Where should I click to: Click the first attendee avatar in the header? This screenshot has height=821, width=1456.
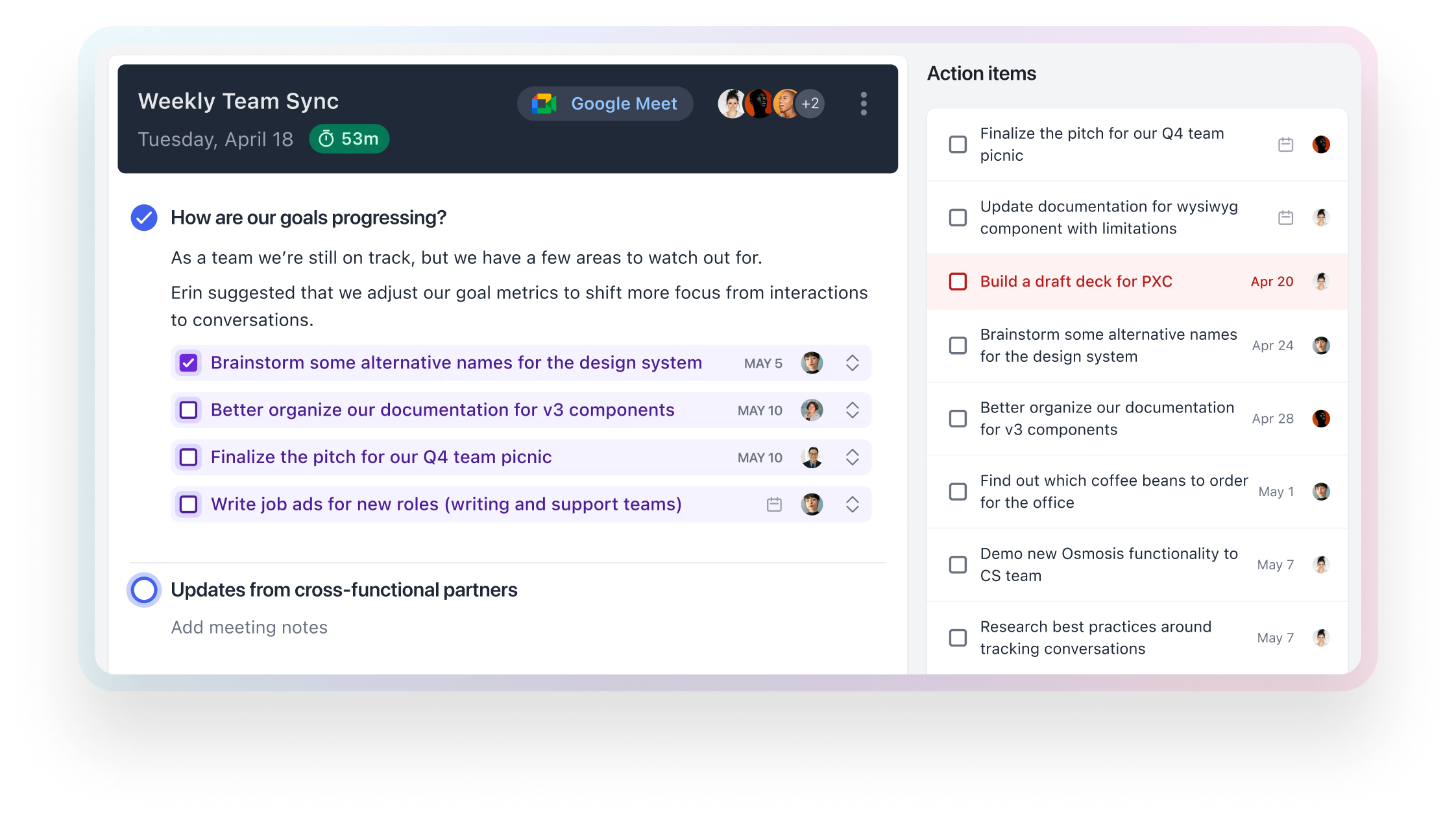732,103
